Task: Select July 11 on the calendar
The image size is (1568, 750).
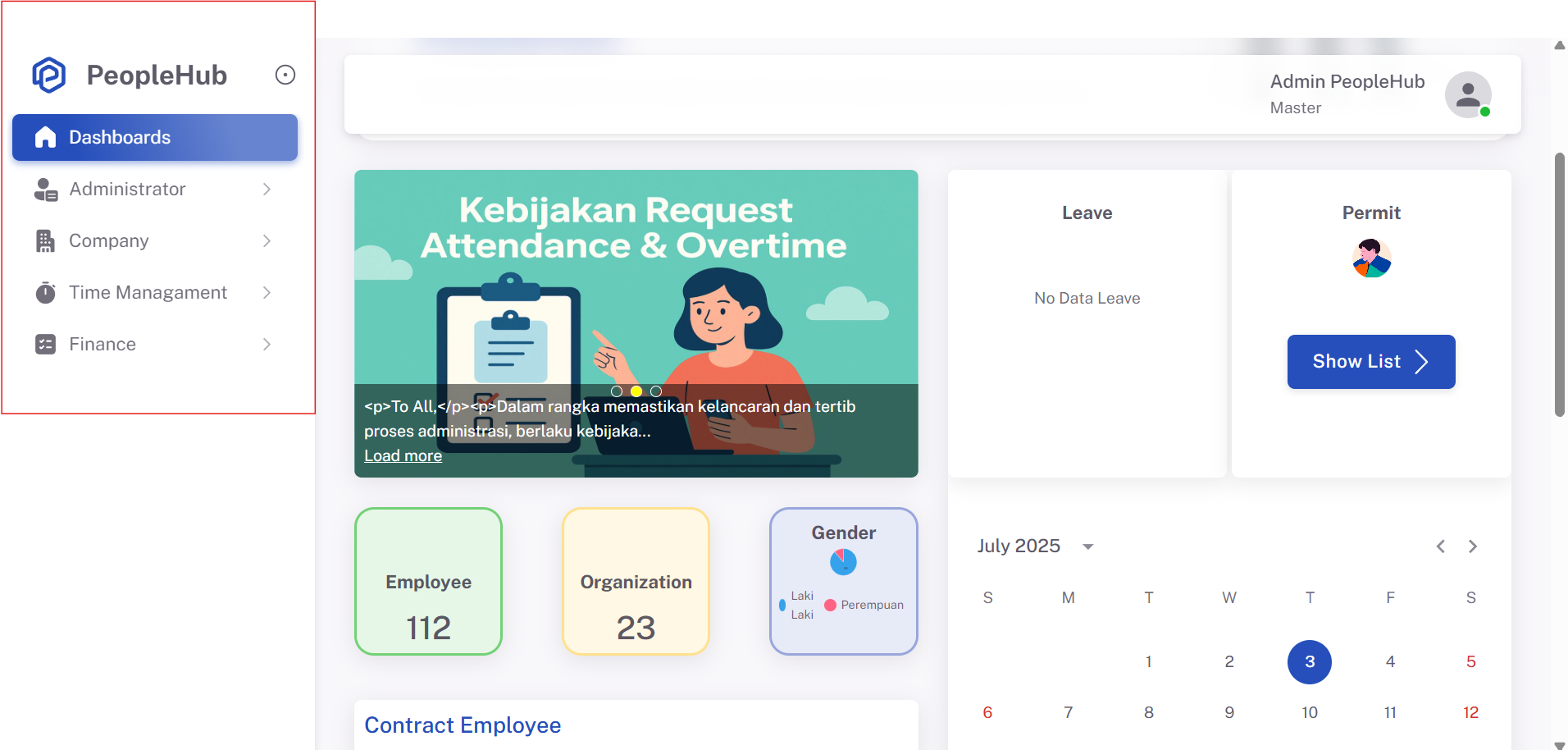Action: (1390, 712)
